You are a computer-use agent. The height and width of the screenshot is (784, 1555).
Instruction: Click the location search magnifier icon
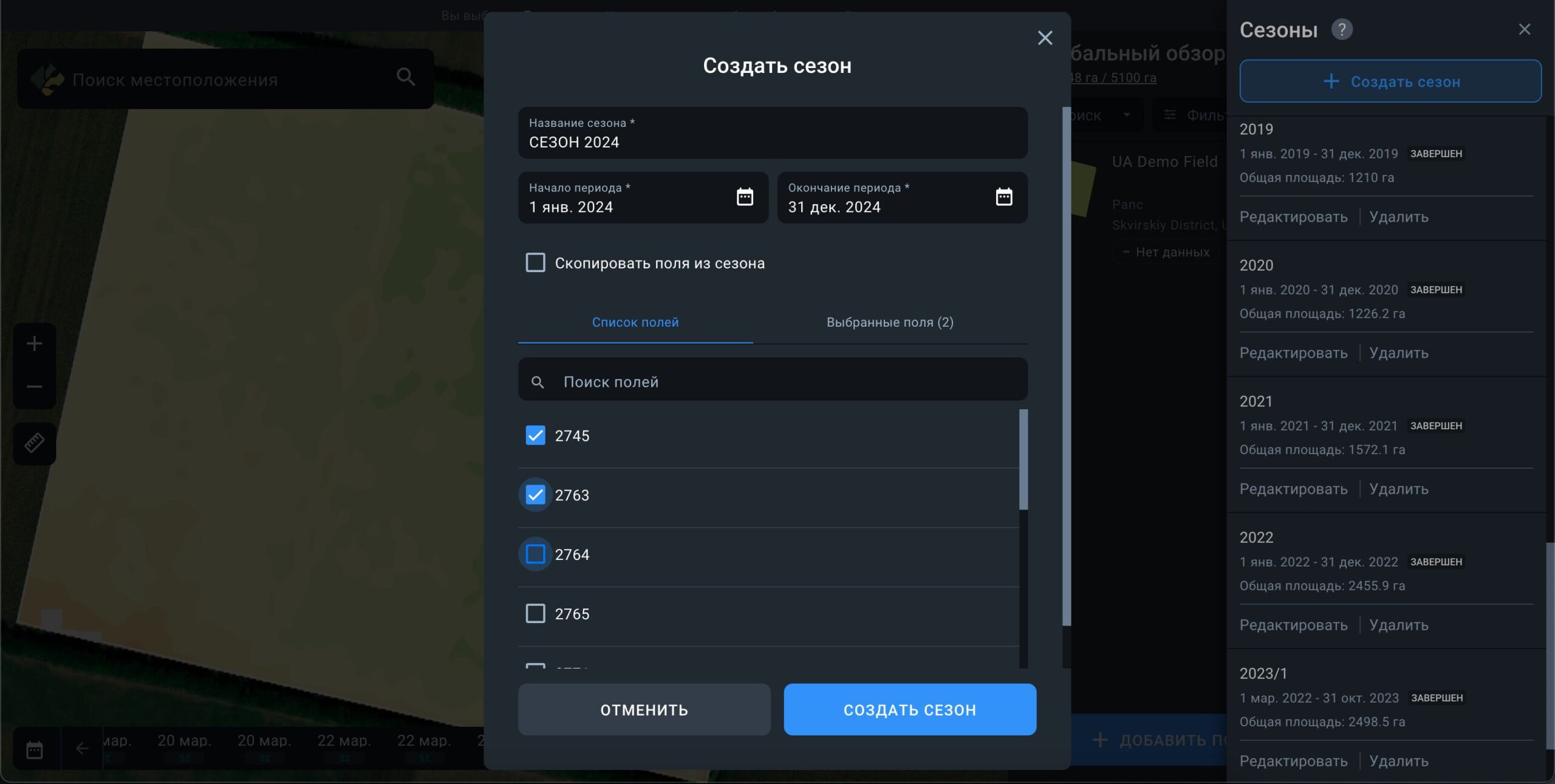point(406,77)
